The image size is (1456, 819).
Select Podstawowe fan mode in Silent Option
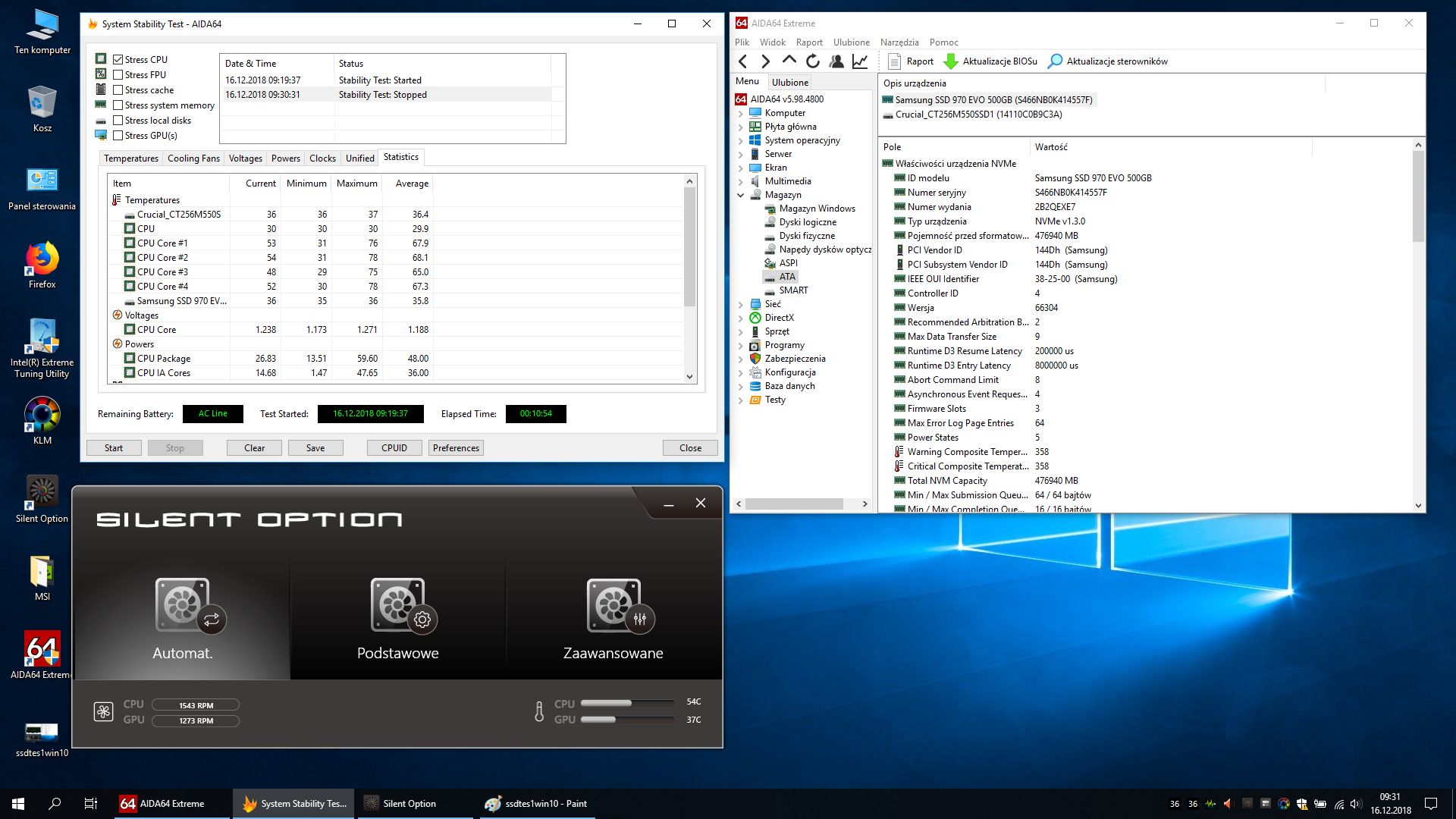398,619
